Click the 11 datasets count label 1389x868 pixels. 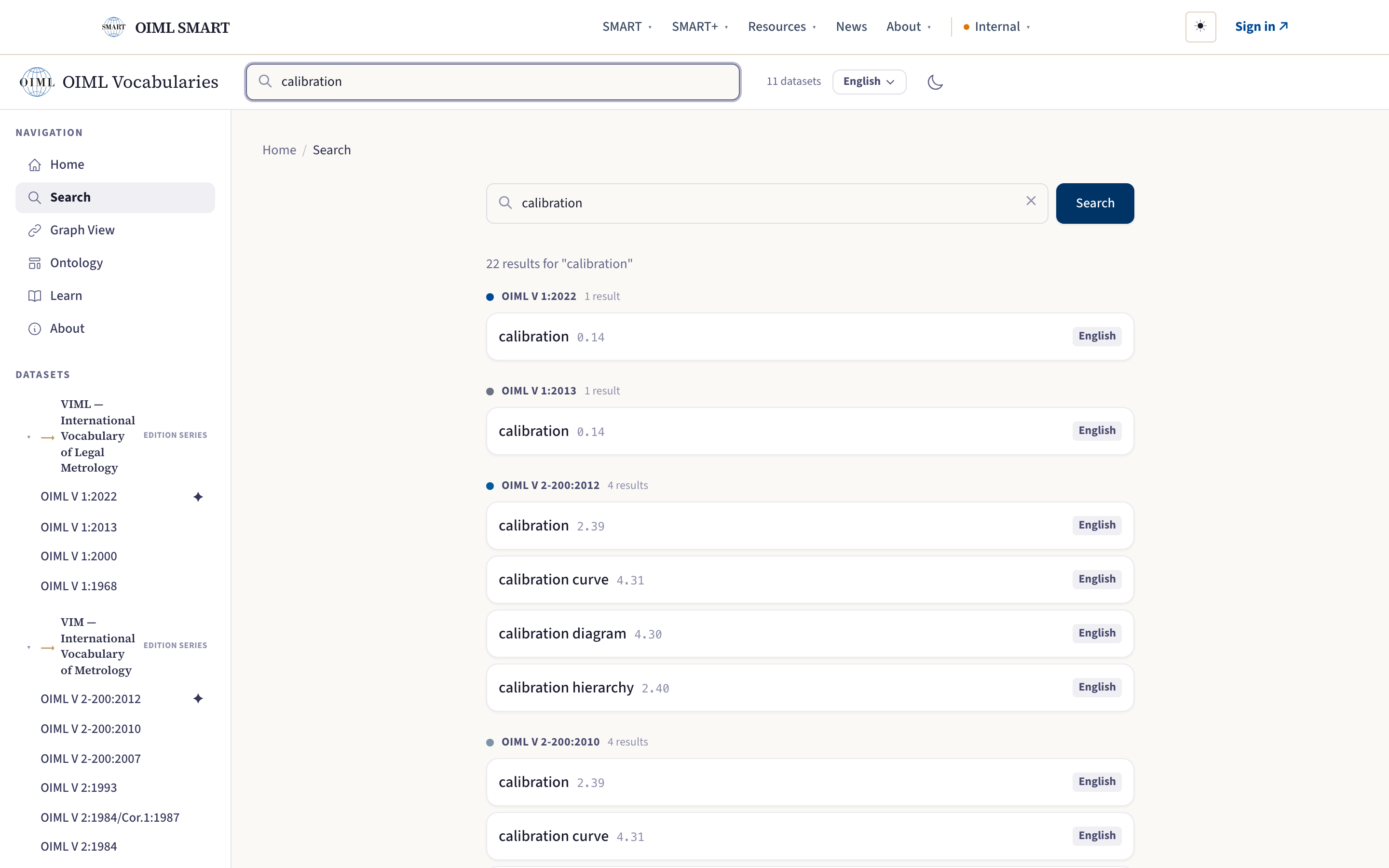(x=793, y=81)
